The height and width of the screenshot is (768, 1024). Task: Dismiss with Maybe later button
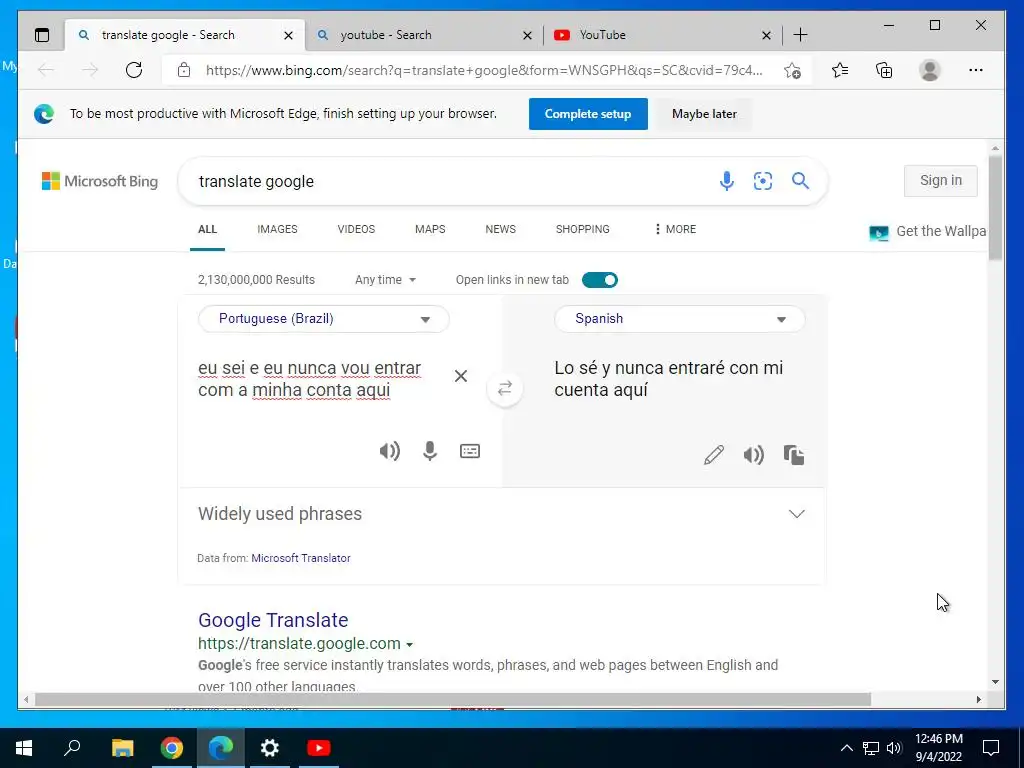704,114
